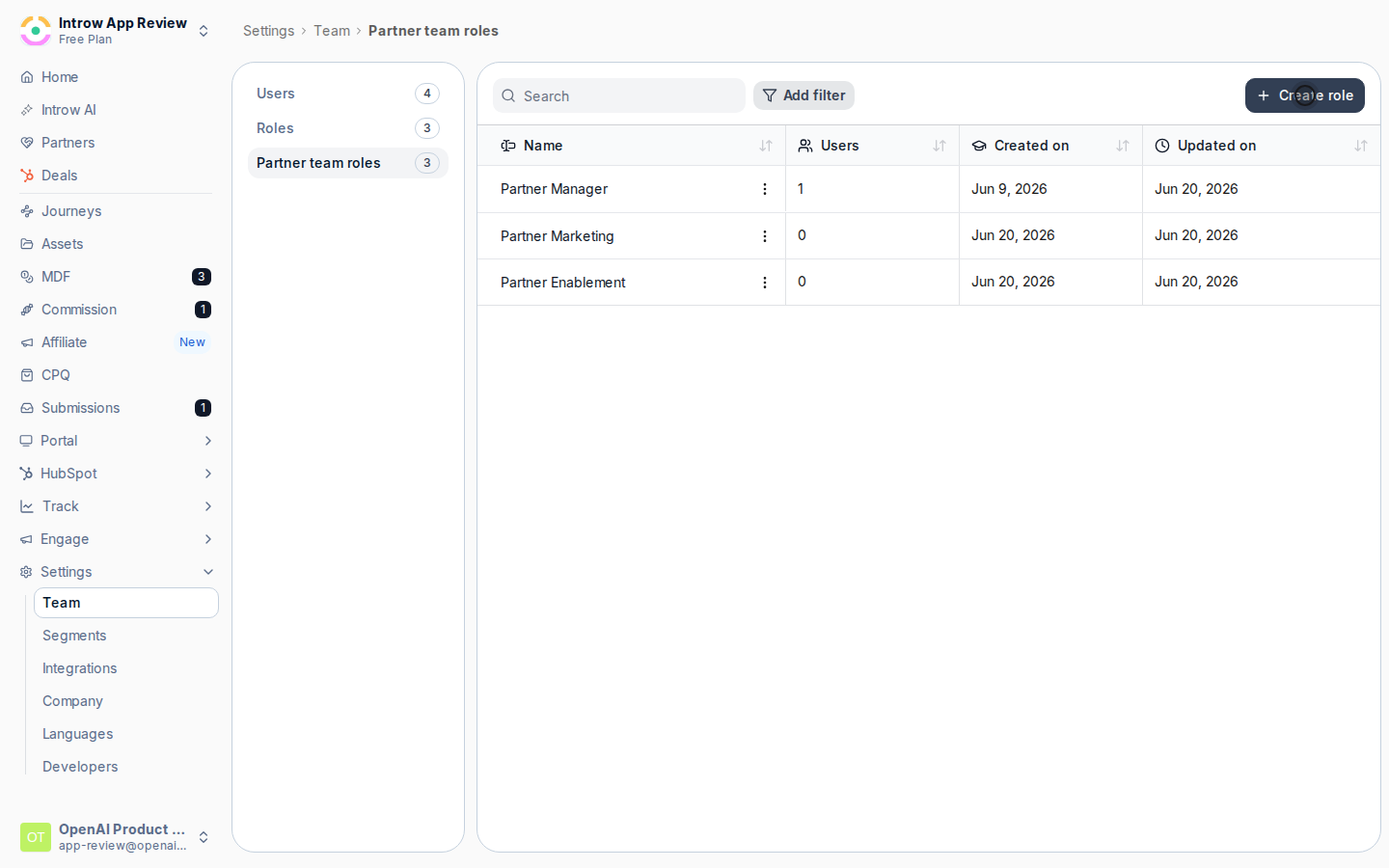Viewport: 1389px width, 868px height.
Task: Switch to the Users tab
Action: pos(348,94)
